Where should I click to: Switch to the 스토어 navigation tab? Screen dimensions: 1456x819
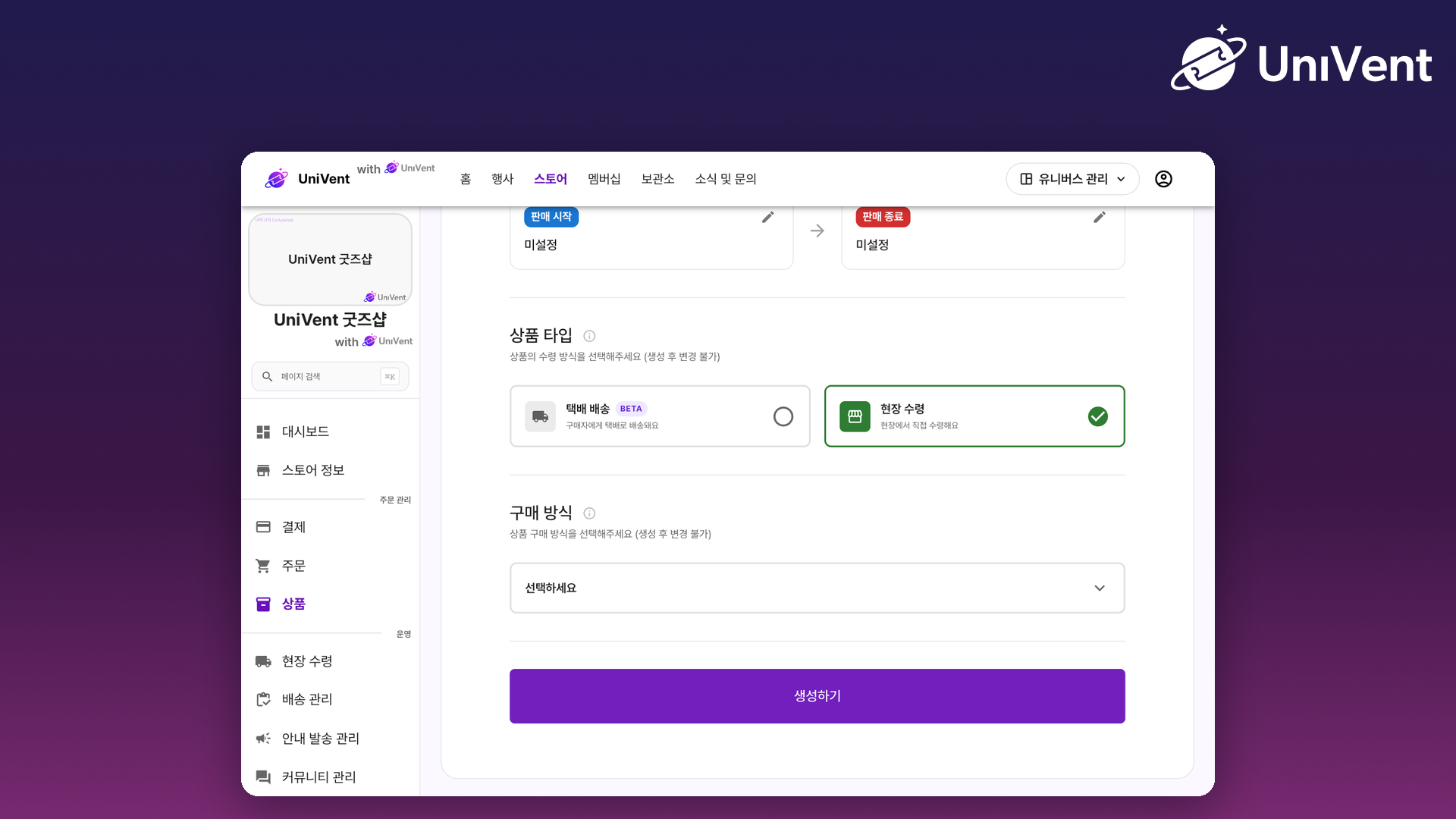coord(551,179)
